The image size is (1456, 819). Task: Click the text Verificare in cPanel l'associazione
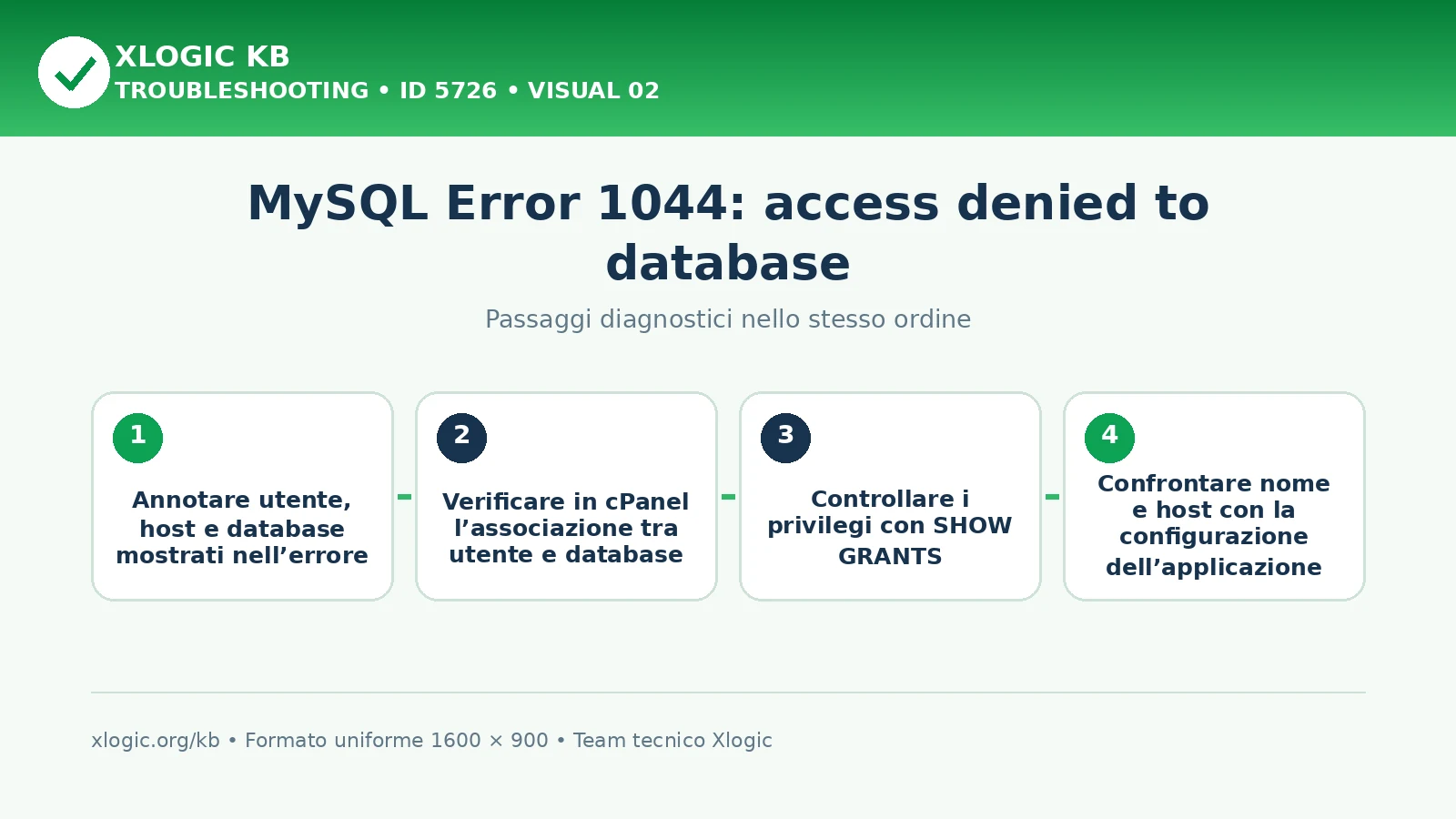[x=566, y=528]
